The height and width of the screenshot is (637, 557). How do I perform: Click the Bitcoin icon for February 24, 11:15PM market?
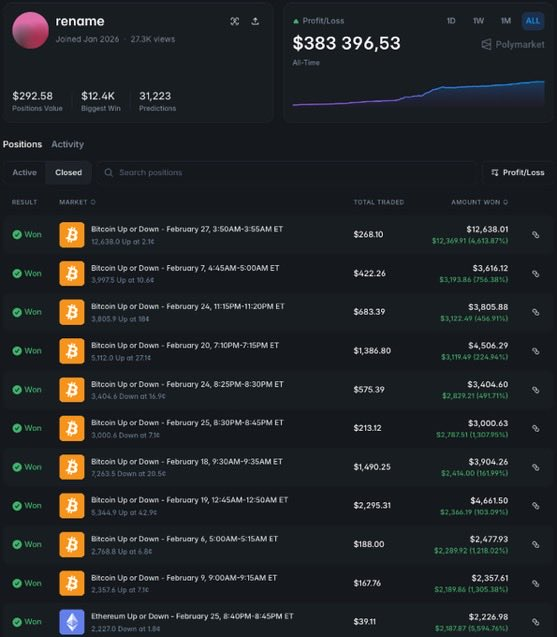pos(72,312)
